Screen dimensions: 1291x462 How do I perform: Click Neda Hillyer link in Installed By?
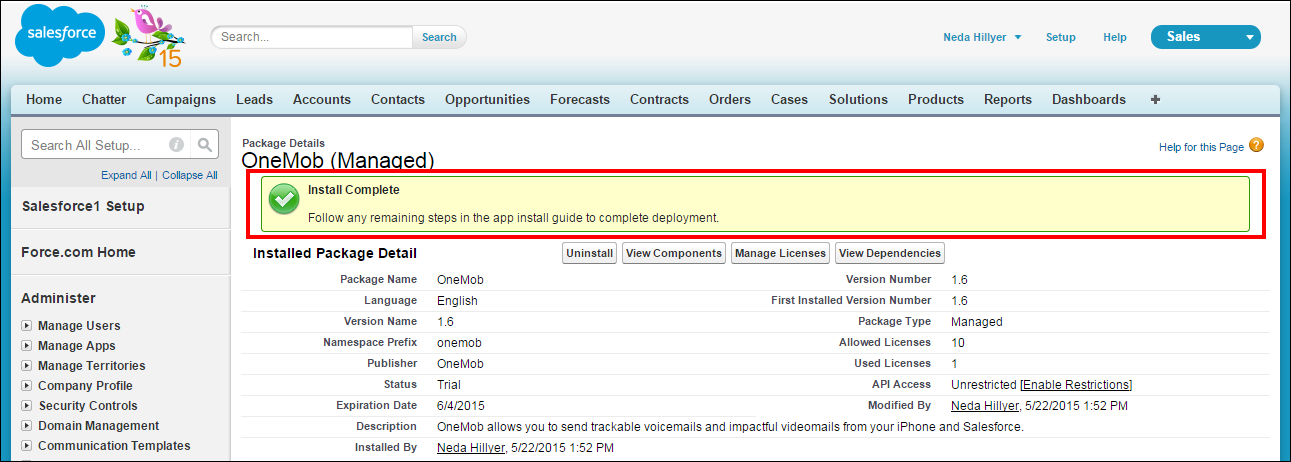(x=470, y=447)
